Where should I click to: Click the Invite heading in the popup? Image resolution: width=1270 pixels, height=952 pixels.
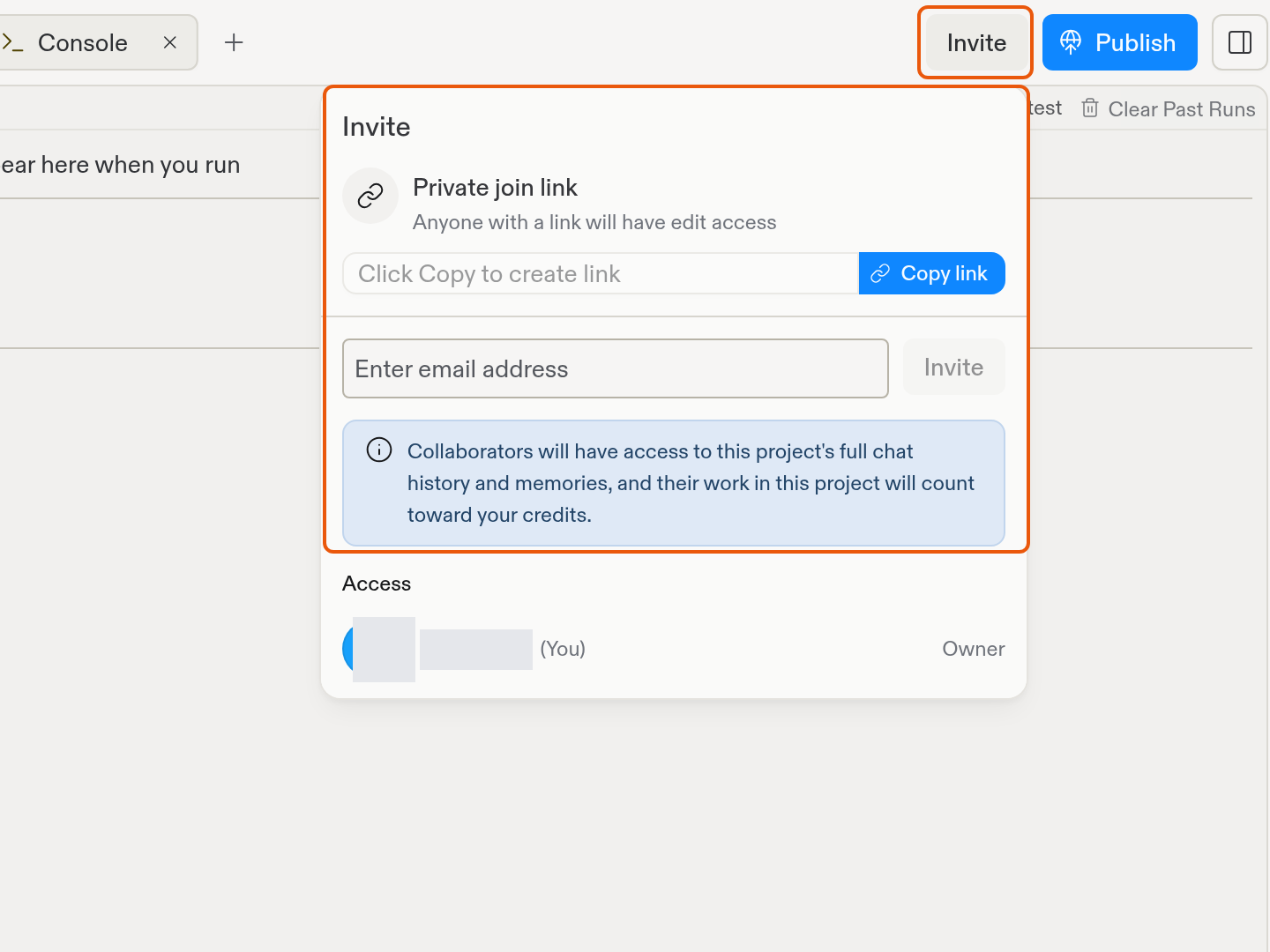tap(377, 127)
